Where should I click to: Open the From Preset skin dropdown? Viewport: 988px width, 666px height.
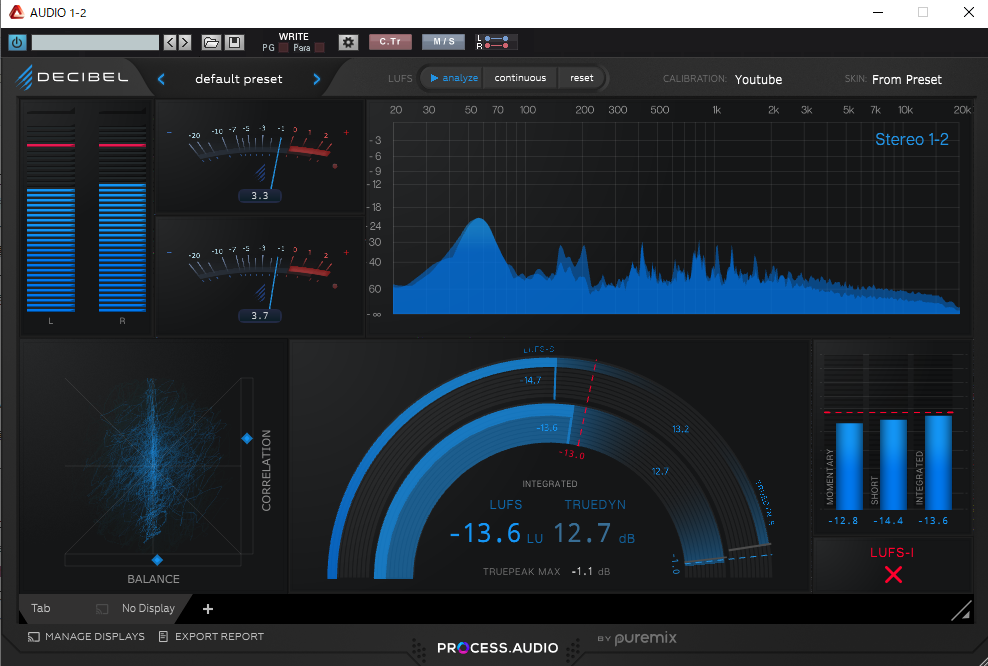pos(907,79)
